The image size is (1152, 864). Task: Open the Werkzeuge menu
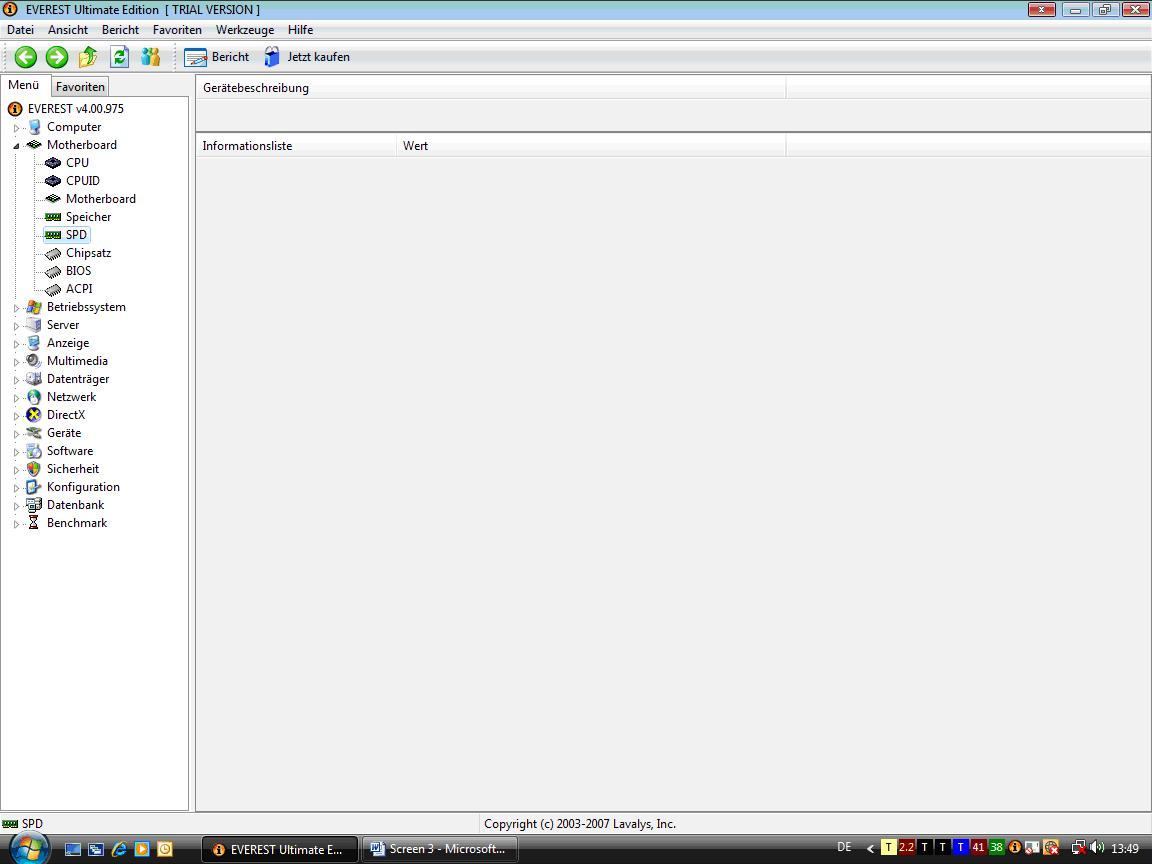click(245, 30)
